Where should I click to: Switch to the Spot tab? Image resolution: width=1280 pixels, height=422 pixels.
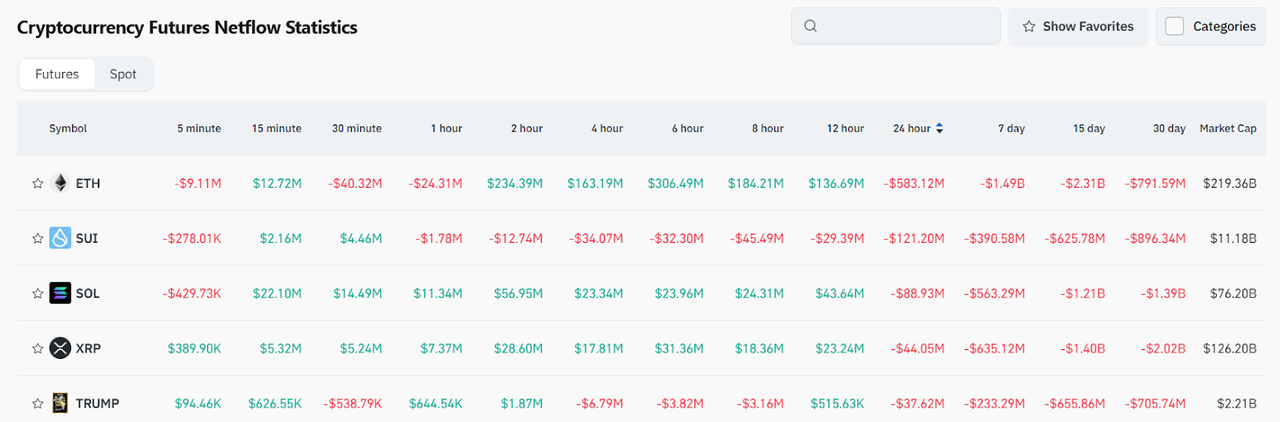(123, 74)
